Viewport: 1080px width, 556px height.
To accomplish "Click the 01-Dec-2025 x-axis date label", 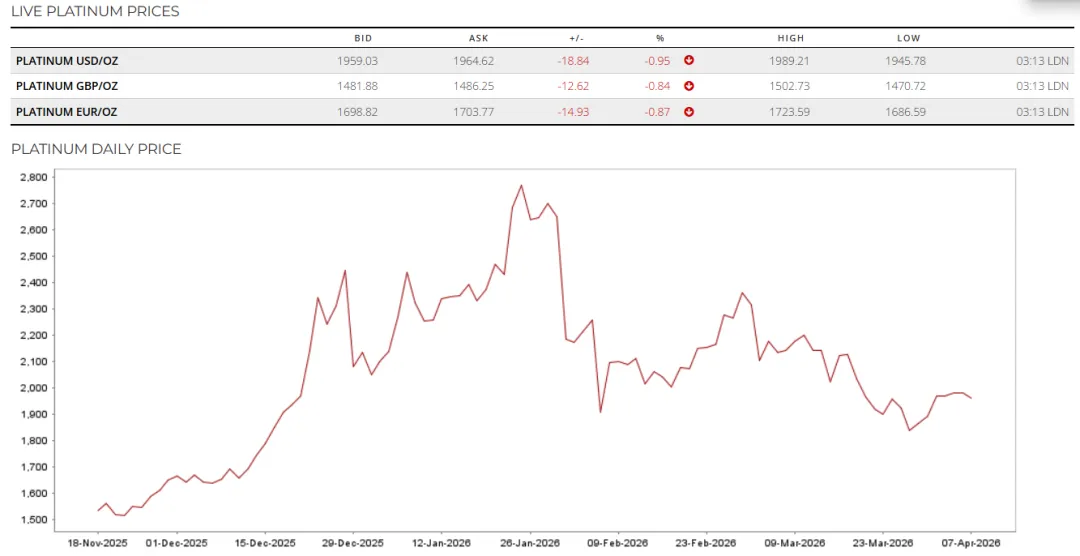I will click(x=176, y=543).
